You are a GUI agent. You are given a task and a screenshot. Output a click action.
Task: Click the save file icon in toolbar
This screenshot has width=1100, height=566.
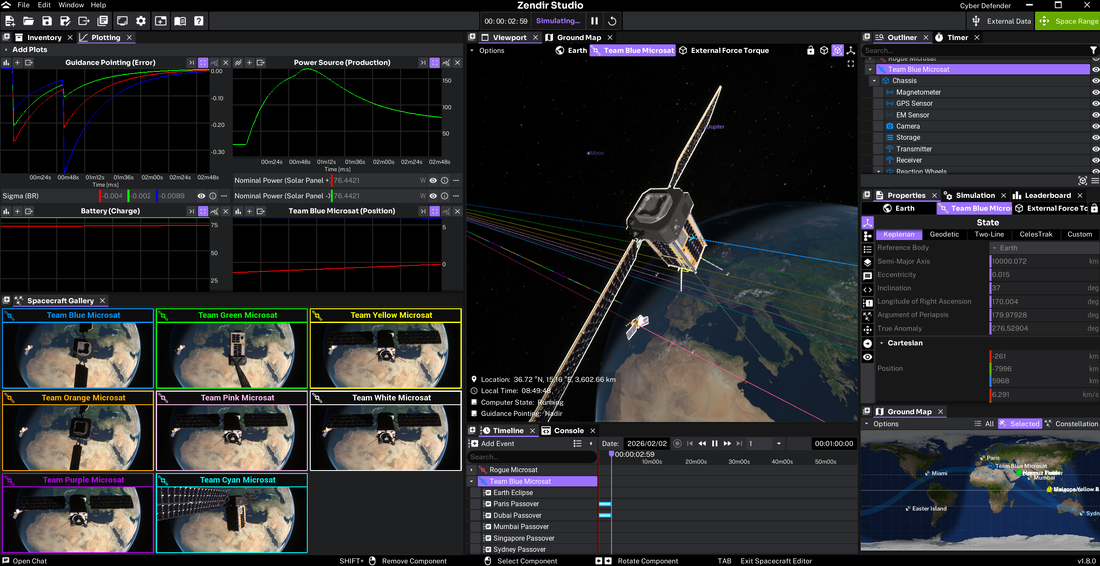[x=46, y=21]
